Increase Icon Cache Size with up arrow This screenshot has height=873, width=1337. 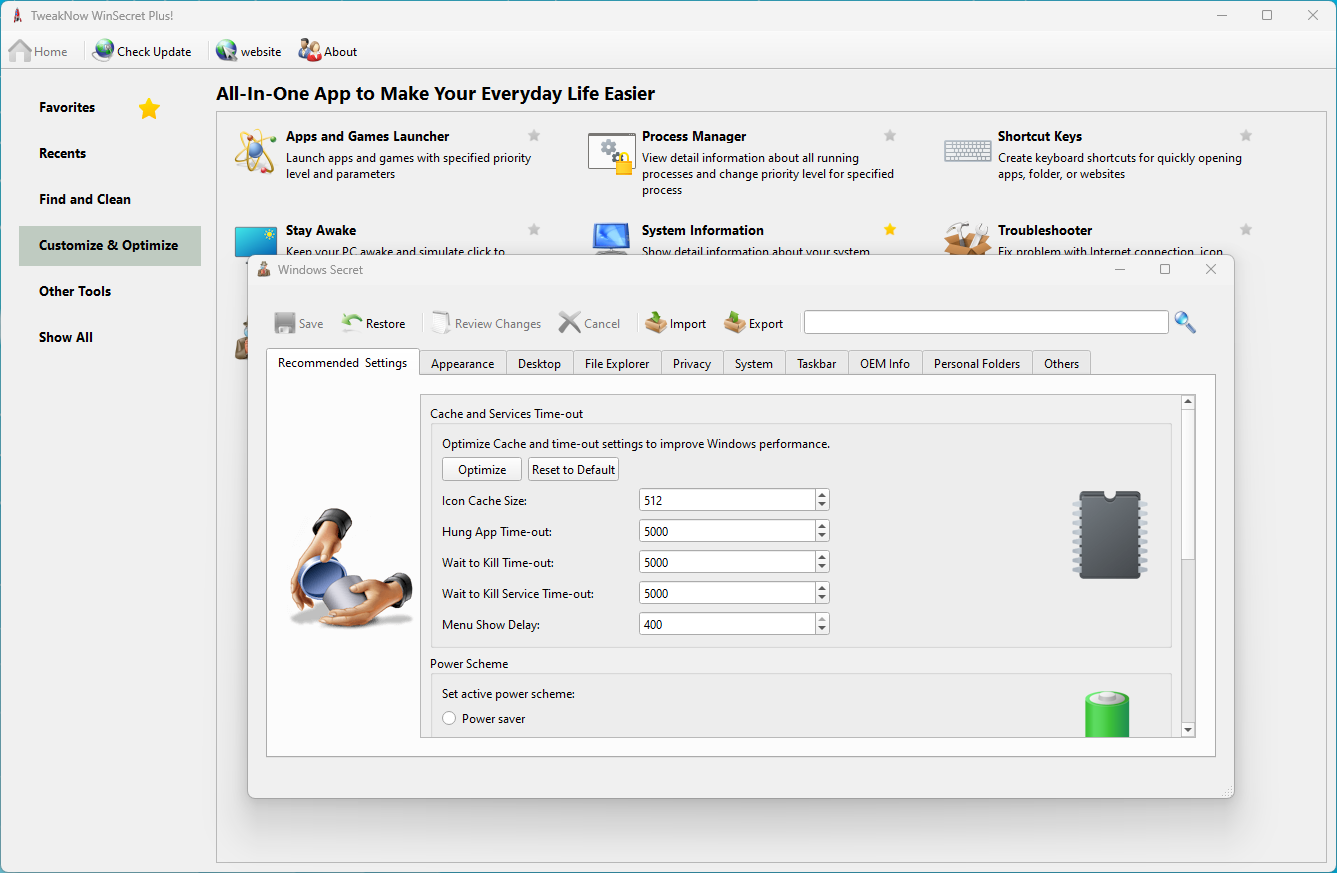(x=822, y=494)
